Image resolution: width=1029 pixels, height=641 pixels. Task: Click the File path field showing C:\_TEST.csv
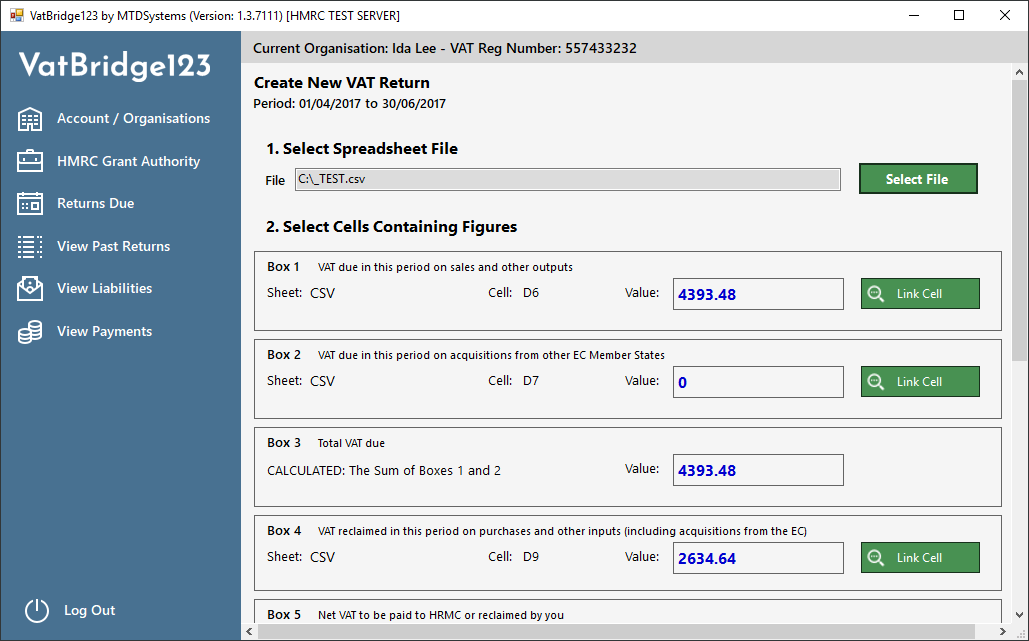(568, 179)
